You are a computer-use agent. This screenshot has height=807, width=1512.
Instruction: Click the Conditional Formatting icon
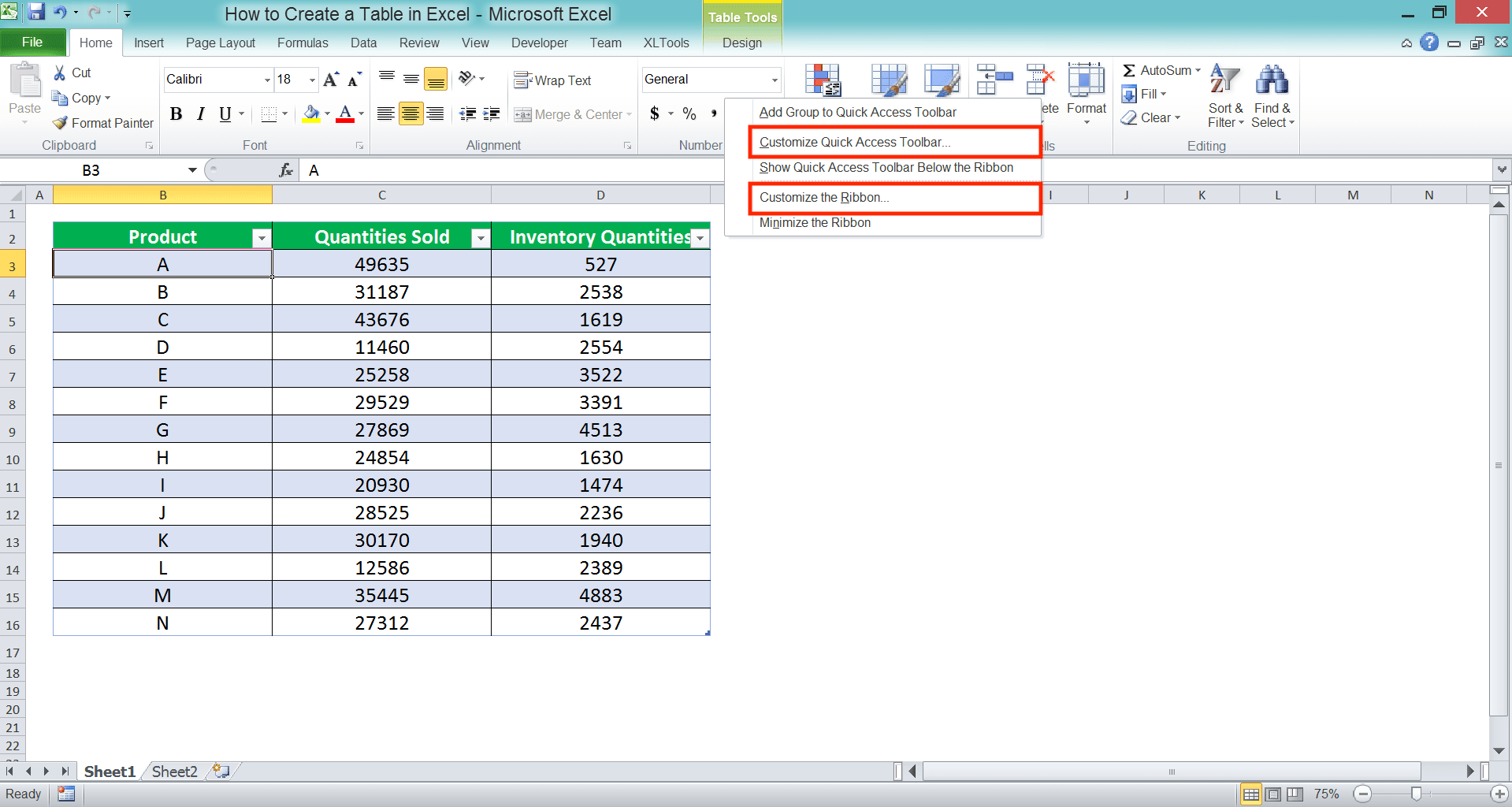[x=823, y=80]
